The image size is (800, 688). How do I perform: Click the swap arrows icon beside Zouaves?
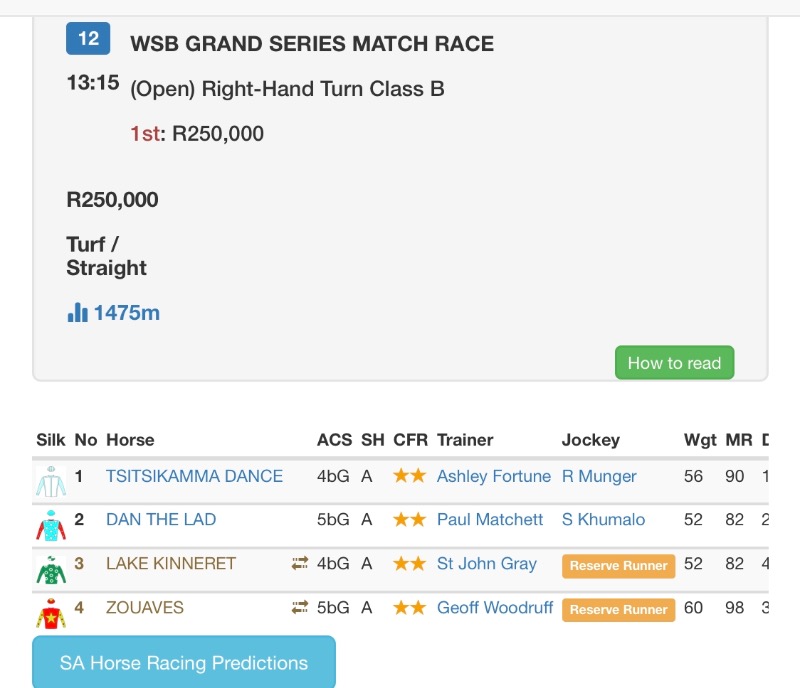tap(300, 607)
